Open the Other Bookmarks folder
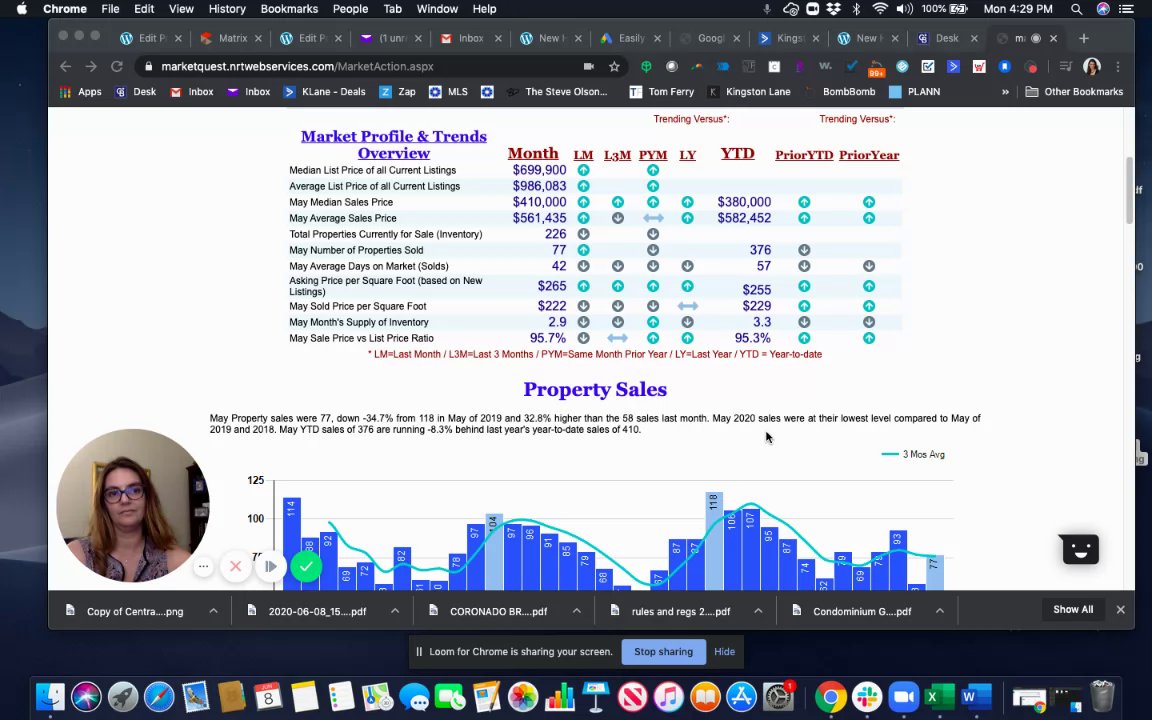 pos(1074,92)
